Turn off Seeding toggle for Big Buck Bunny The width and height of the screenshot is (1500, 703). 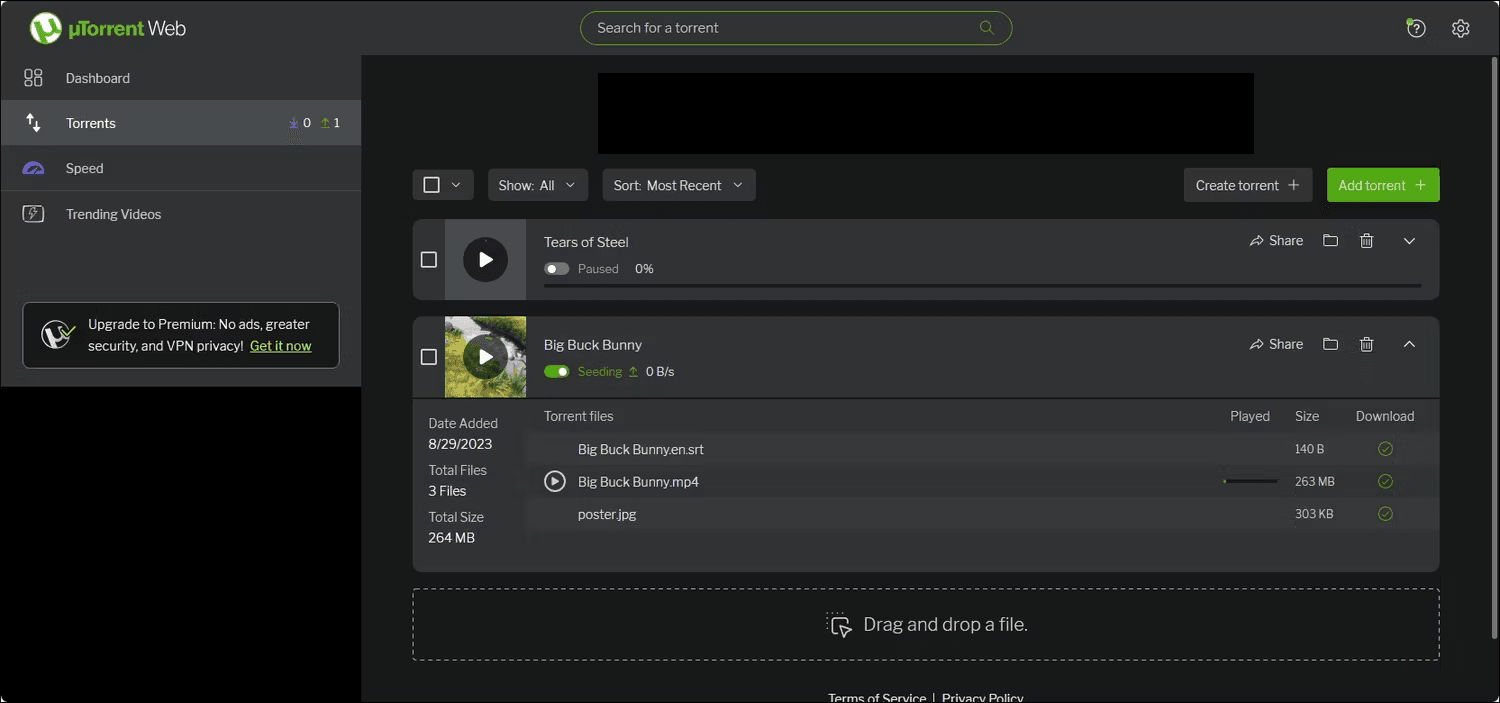coord(557,372)
